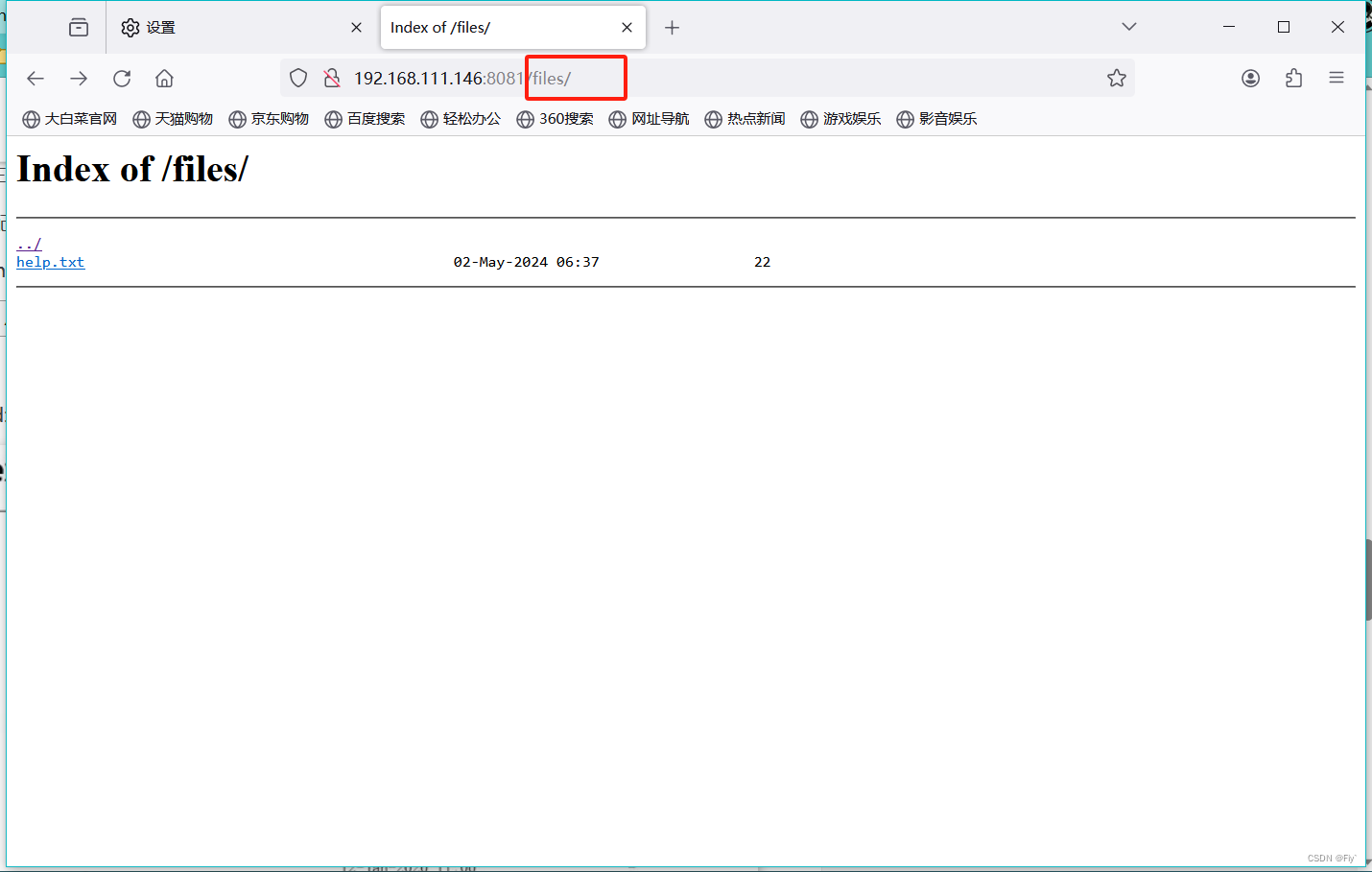The width and height of the screenshot is (1372, 872).
Task: Open the Firefox View icon
Action: click(79, 28)
